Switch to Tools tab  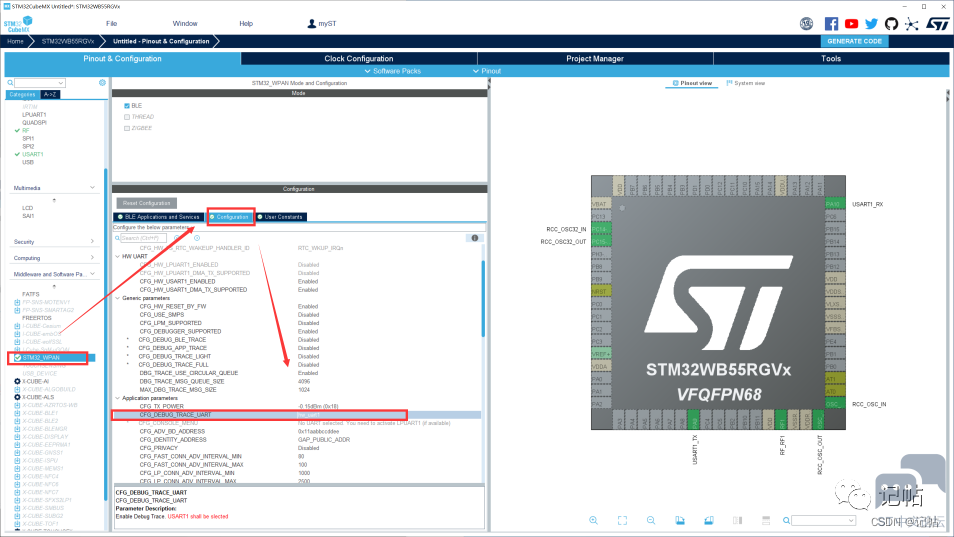pyautogui.click(x=831, y=58)
